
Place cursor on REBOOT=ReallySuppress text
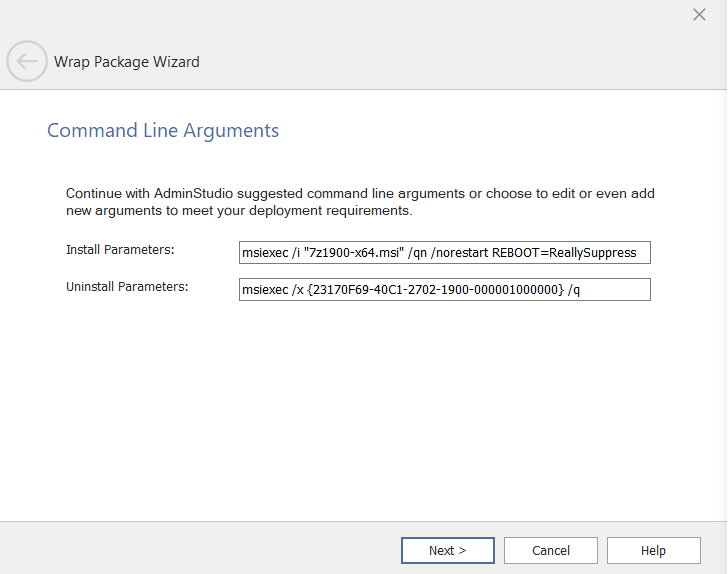pyautogui.click(x=564, y=253)
